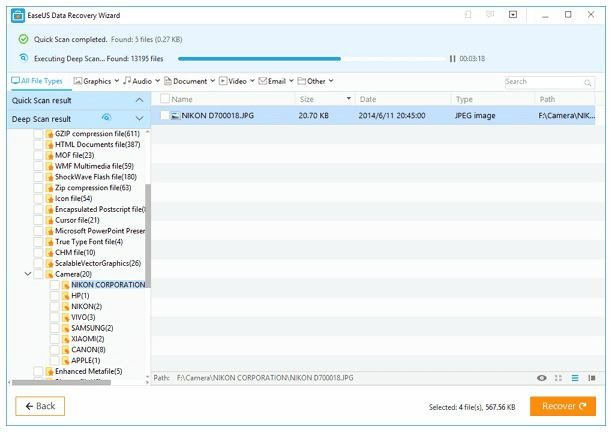Select Encapsulated Postscript file tree item
This screenshot has height=434, width=611.
[x=100, y=210]
